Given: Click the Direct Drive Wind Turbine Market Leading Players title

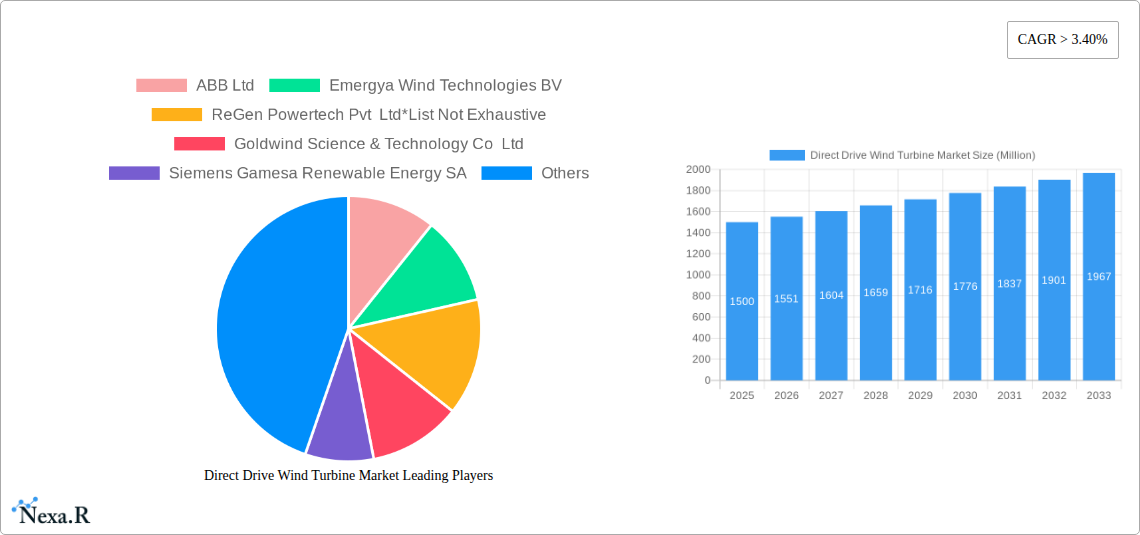Looking at the screenshot, I should [x=348, y=476].
